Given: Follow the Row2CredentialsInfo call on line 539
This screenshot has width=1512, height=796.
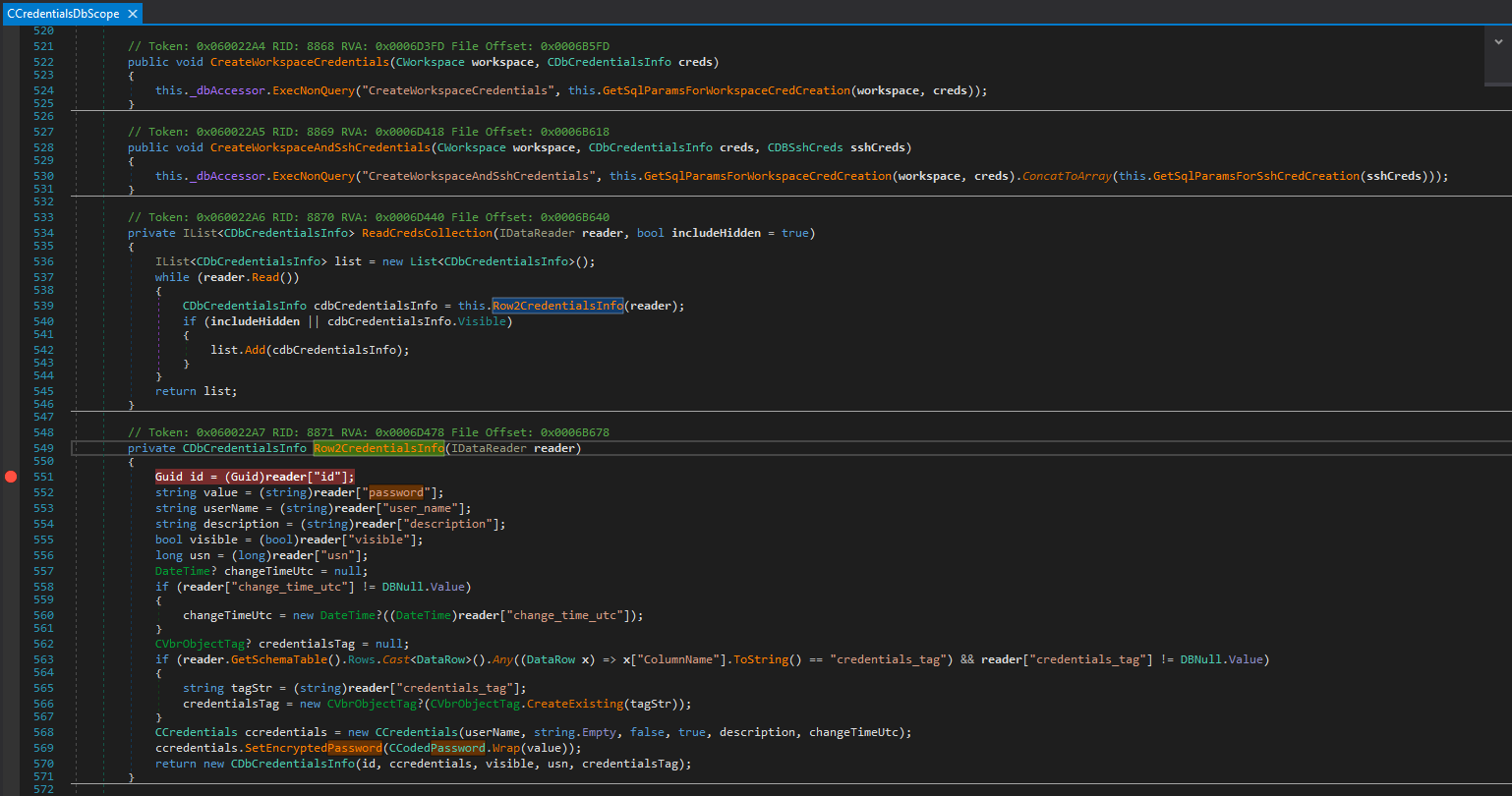Looking at the screenshot, I should click(557, 306).
